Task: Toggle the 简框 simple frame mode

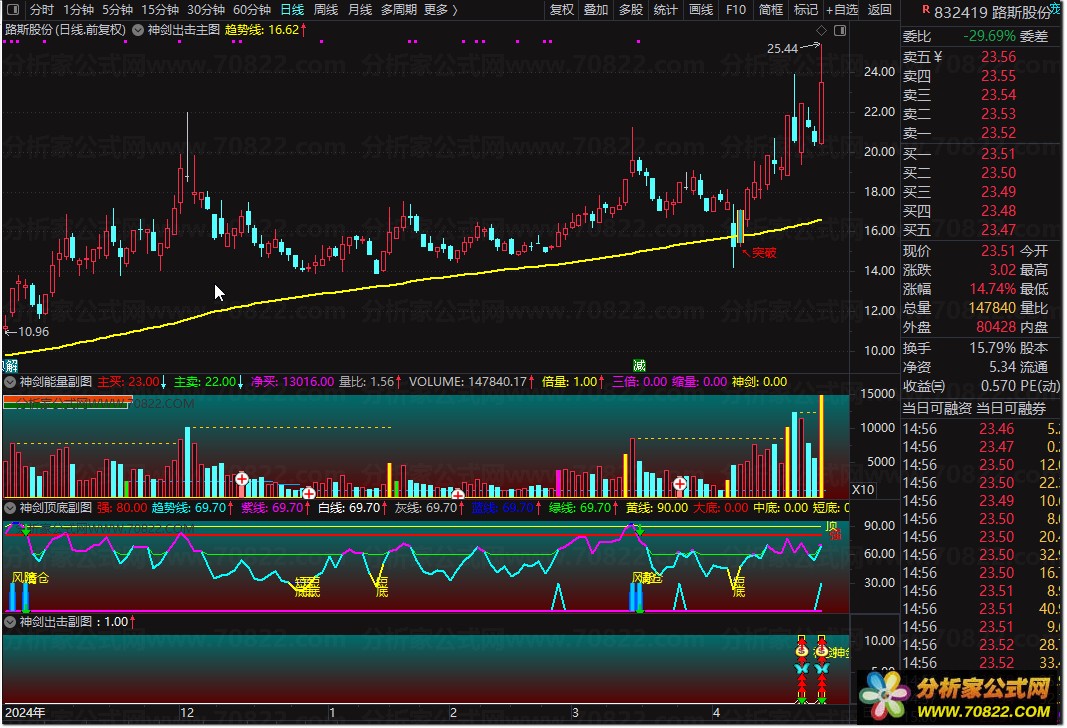Action: [771, 10]
